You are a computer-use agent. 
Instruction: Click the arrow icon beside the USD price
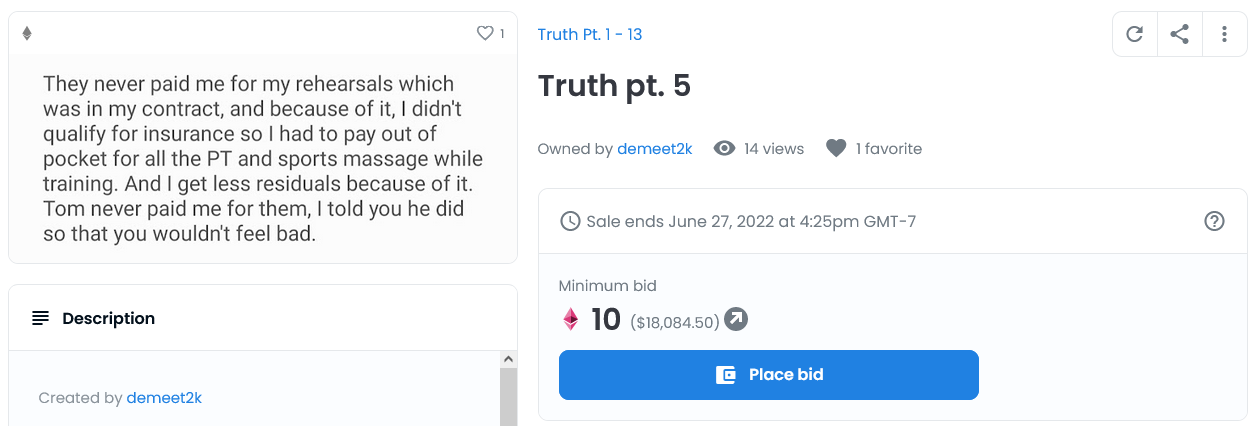[736, 319]
